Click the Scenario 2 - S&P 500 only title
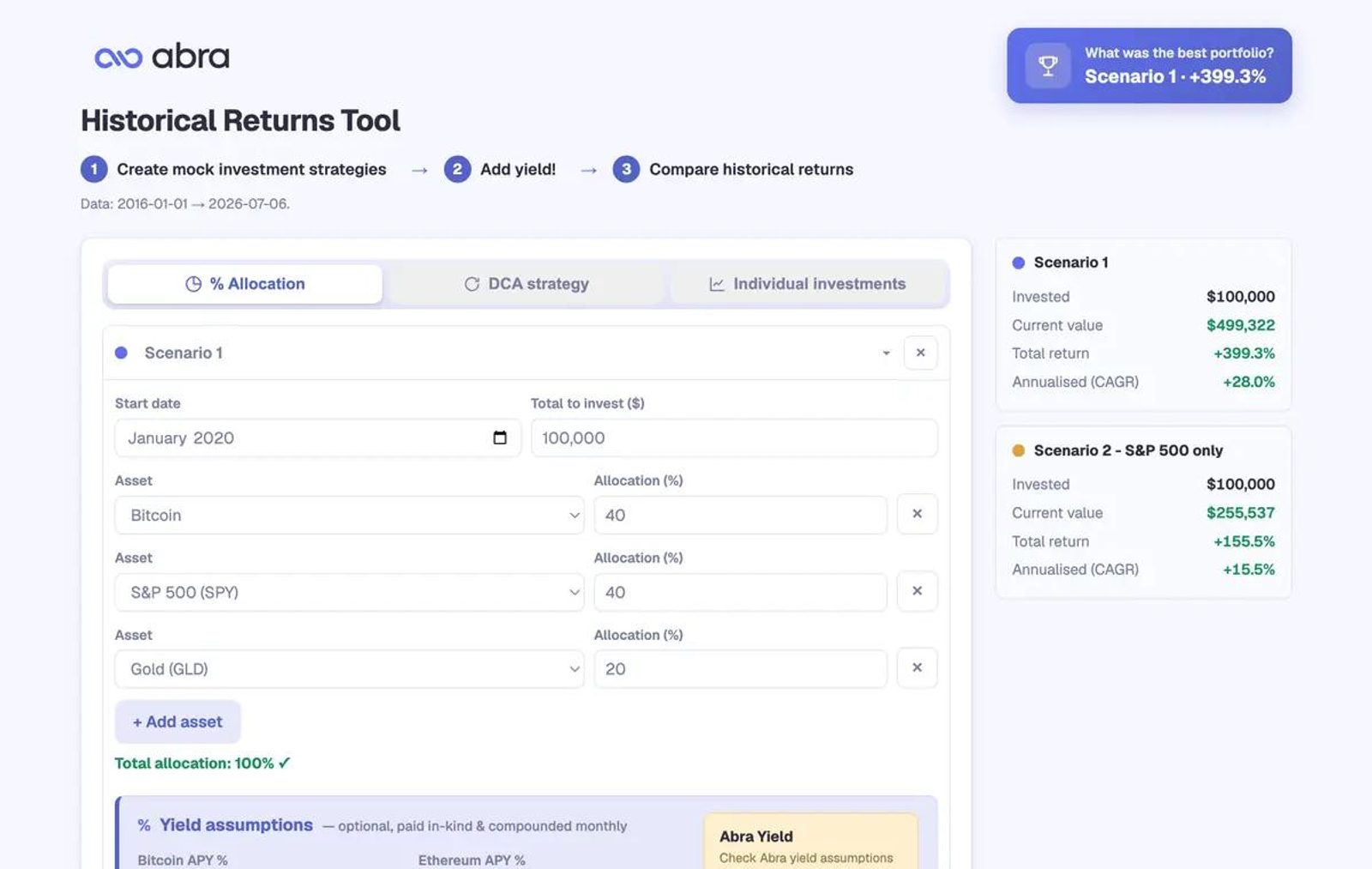The width and height of the screenshot is (1372, 869). click(x=1128, y=450)
